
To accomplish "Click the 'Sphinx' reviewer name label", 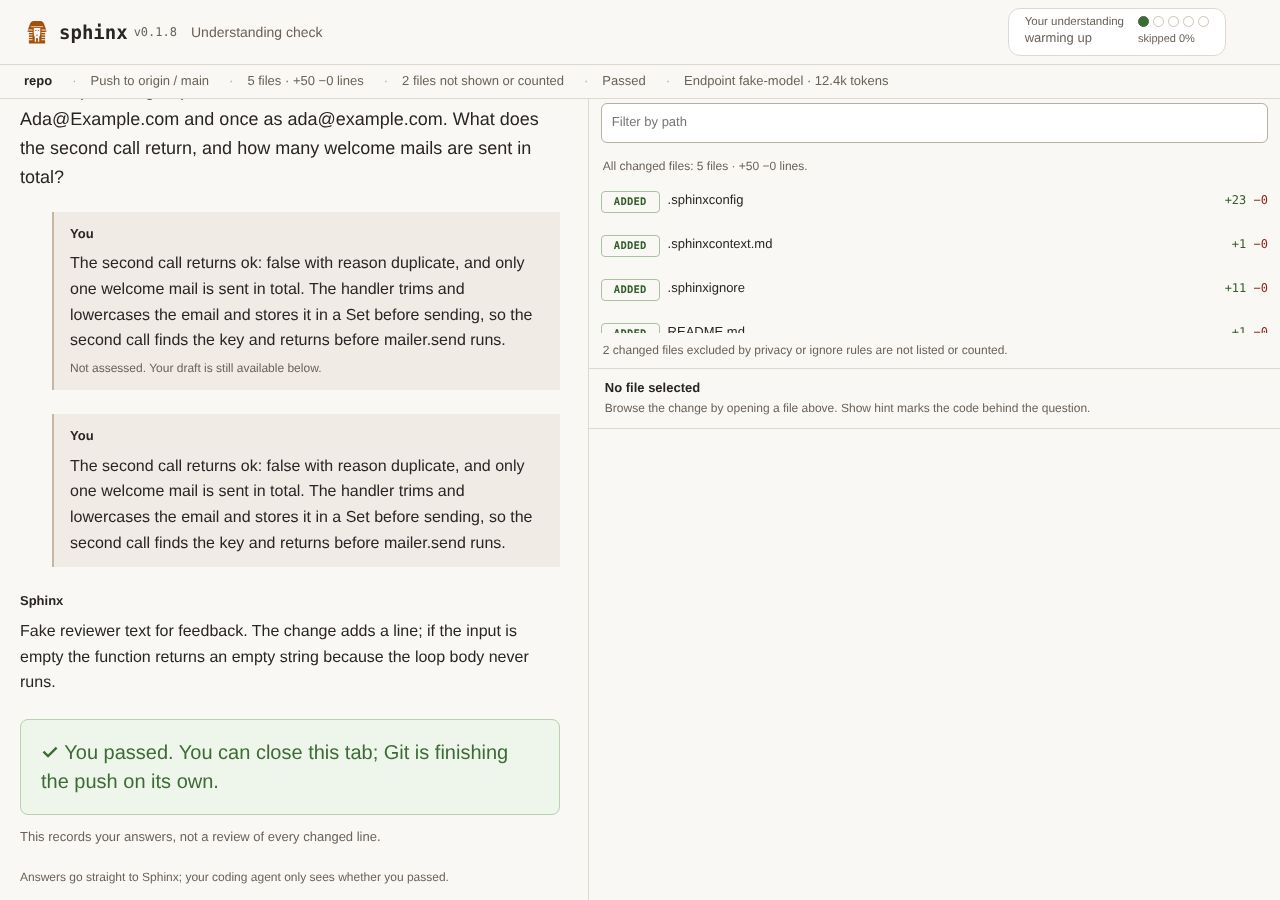I will click(x=42, y=601).
